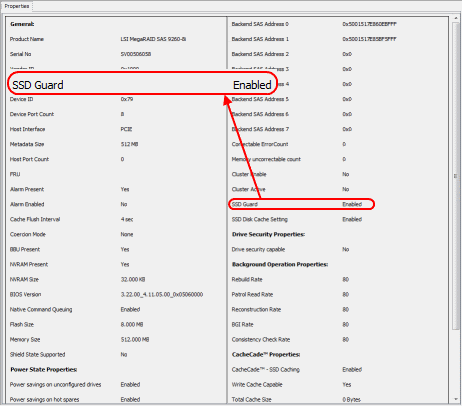Screen dimensions: 462x406
Task: Click Power savings on unconfigured drives label
Action: [x=55, y=384]
